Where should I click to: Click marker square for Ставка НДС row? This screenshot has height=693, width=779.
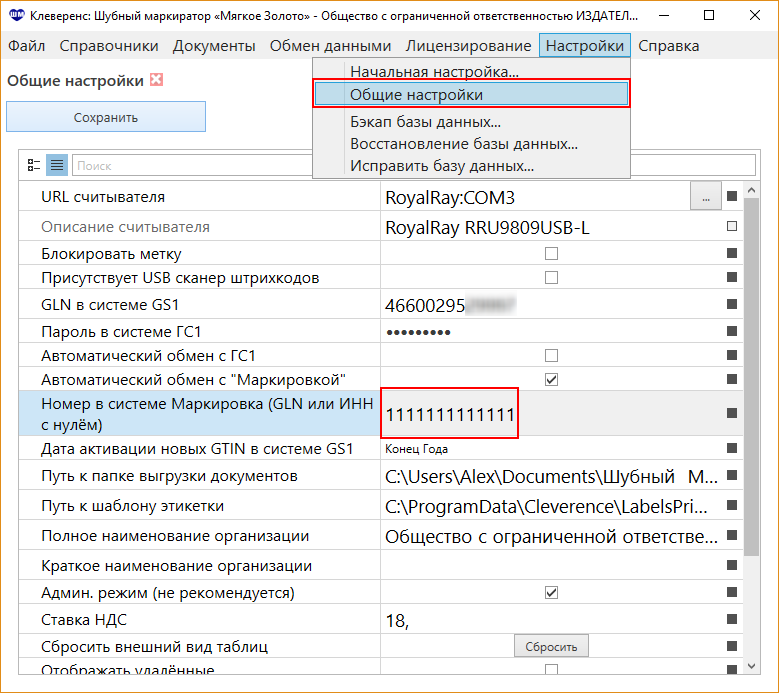tap(732, 619)
